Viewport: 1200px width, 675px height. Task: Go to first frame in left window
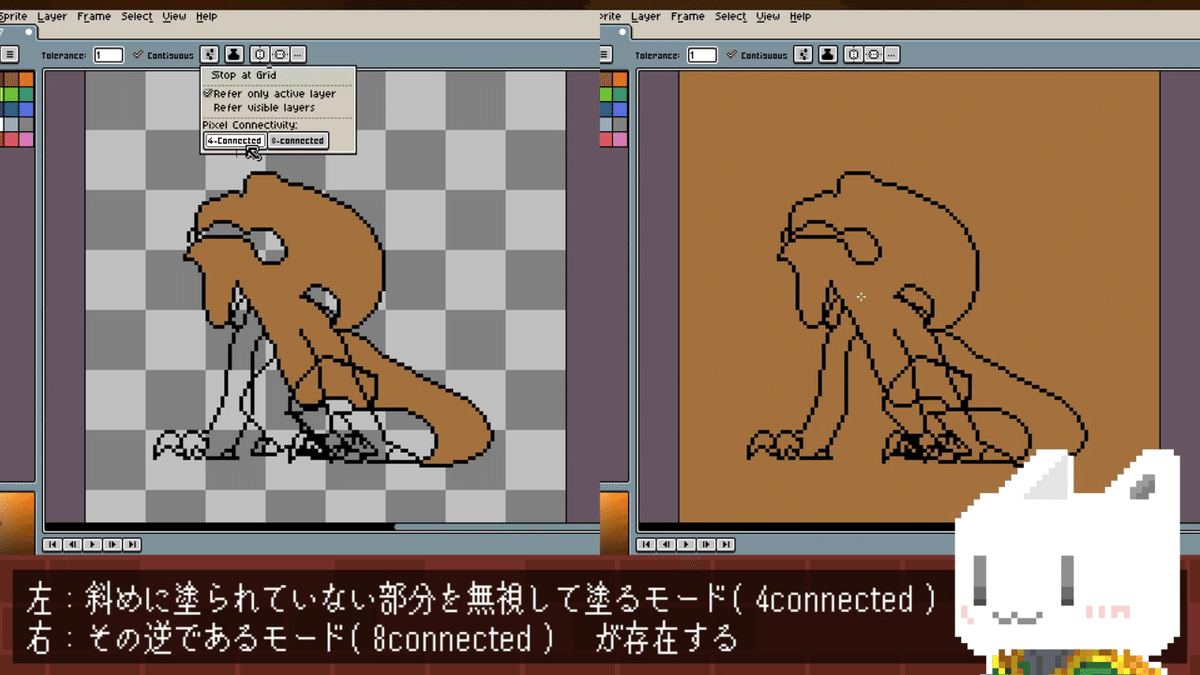(52, 545)
